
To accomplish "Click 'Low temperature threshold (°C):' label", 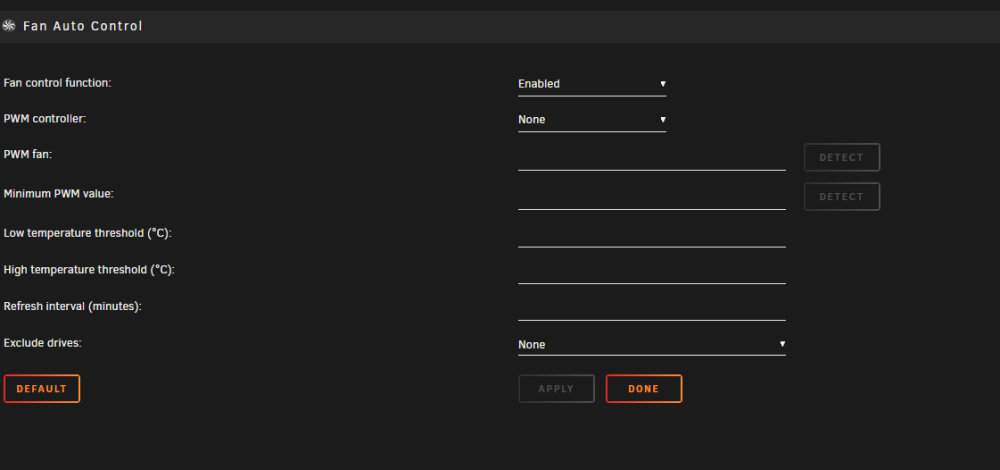I will click(x=88, y=233).
